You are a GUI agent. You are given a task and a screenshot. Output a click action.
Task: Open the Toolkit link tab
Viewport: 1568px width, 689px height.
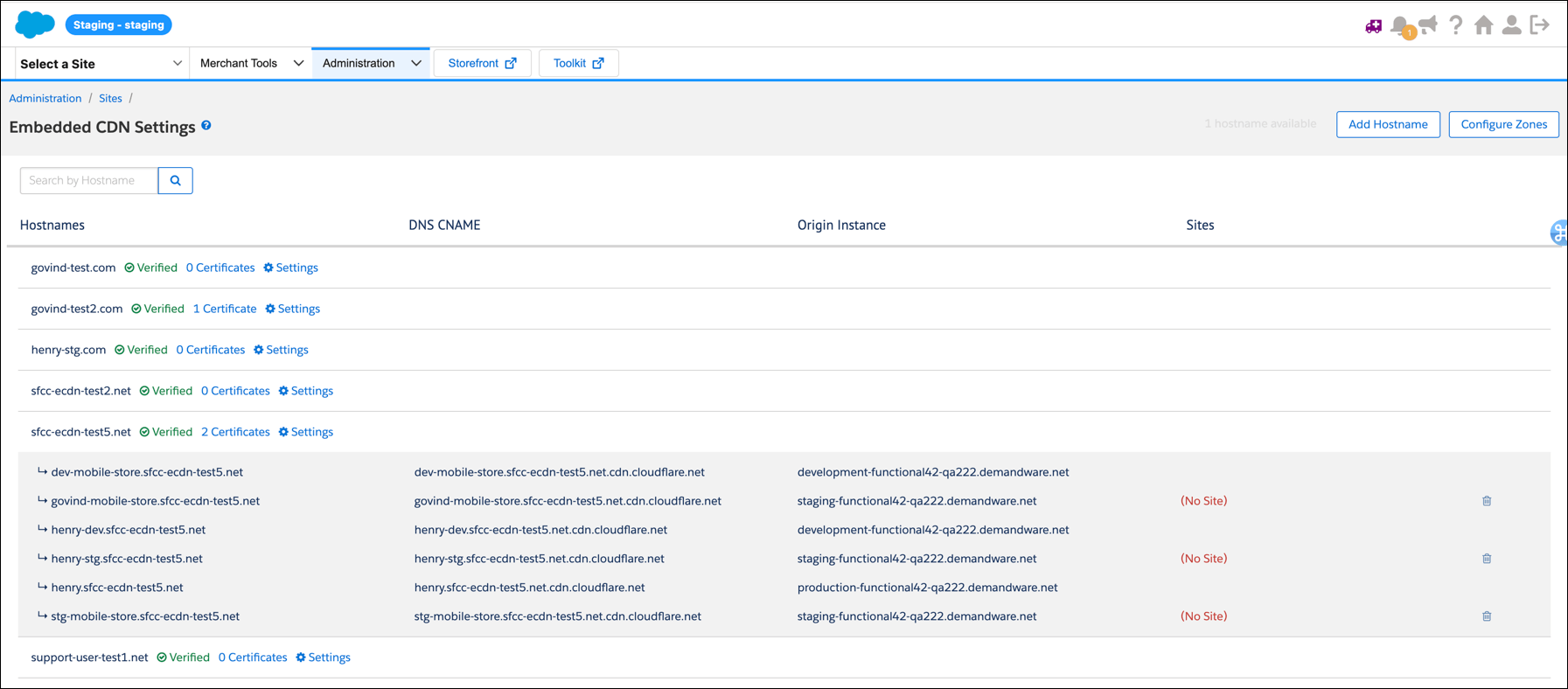(x=579, y=63)
